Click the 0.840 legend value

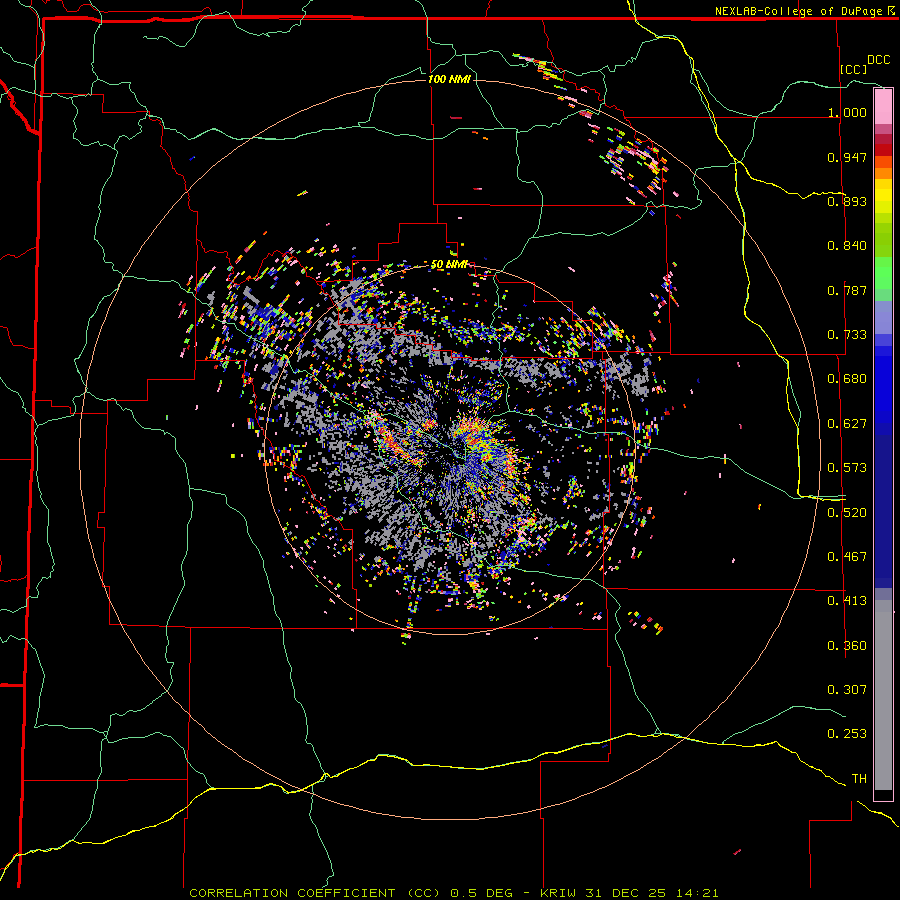pos(847,246)
